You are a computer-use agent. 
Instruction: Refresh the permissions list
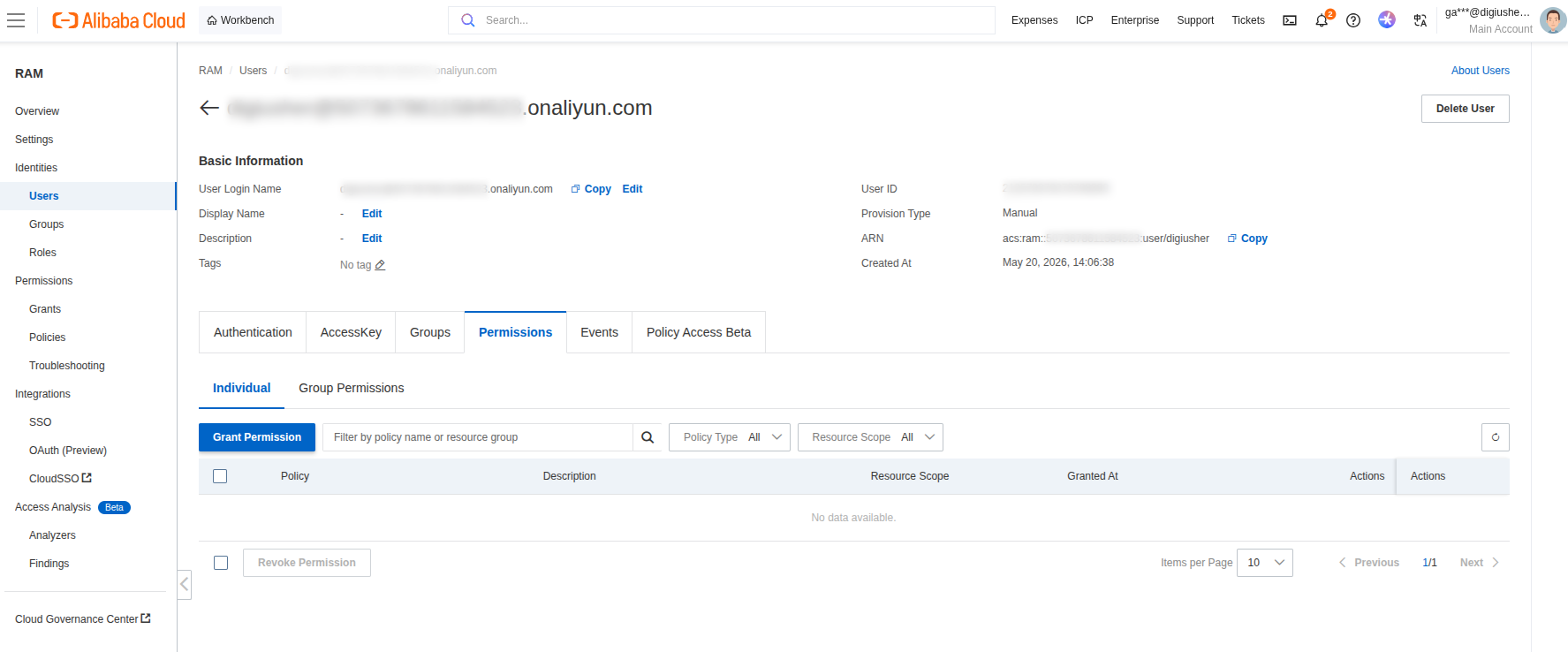(1496, 437)
